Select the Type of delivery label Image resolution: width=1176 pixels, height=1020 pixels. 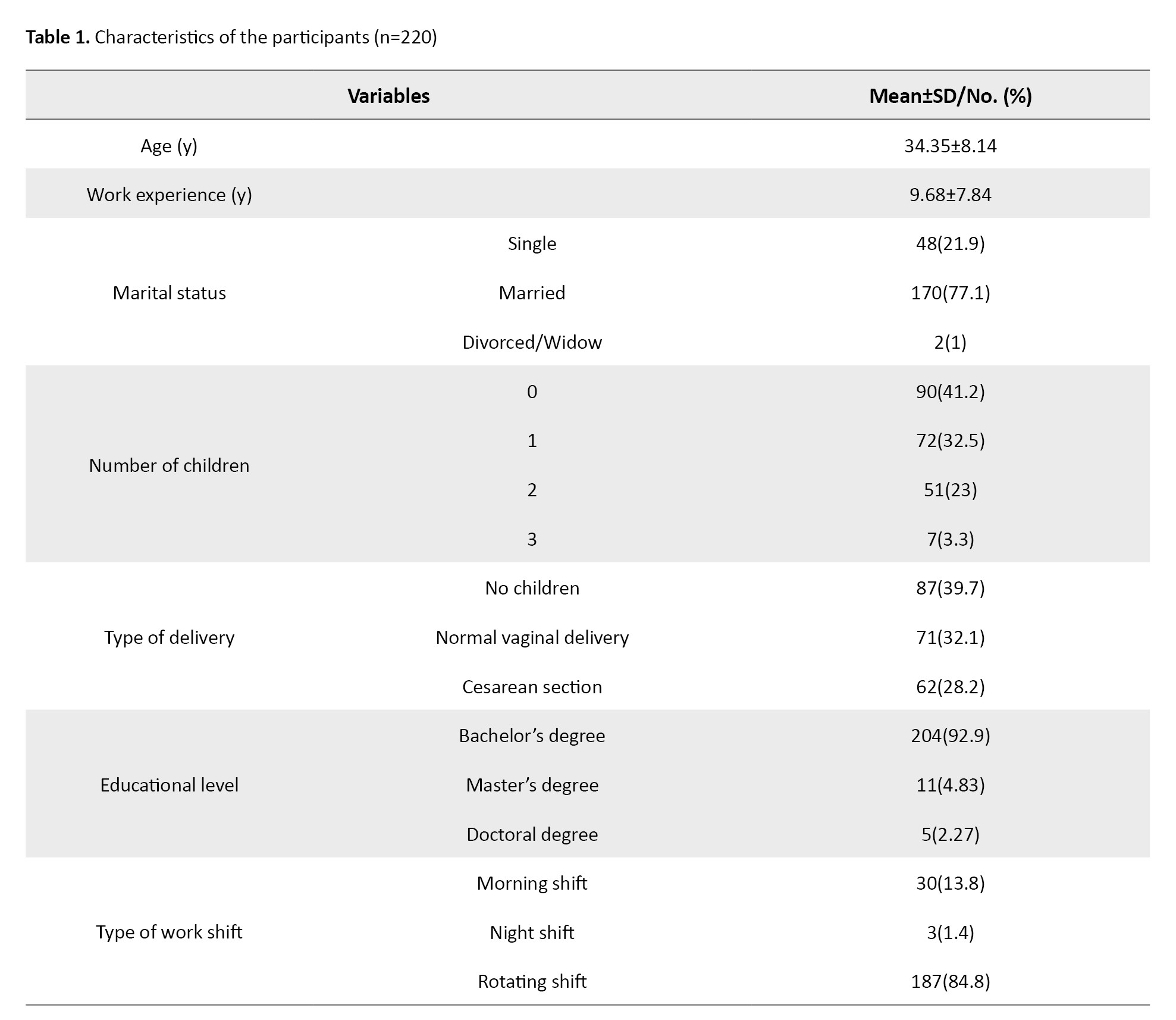tap(169, 637)
